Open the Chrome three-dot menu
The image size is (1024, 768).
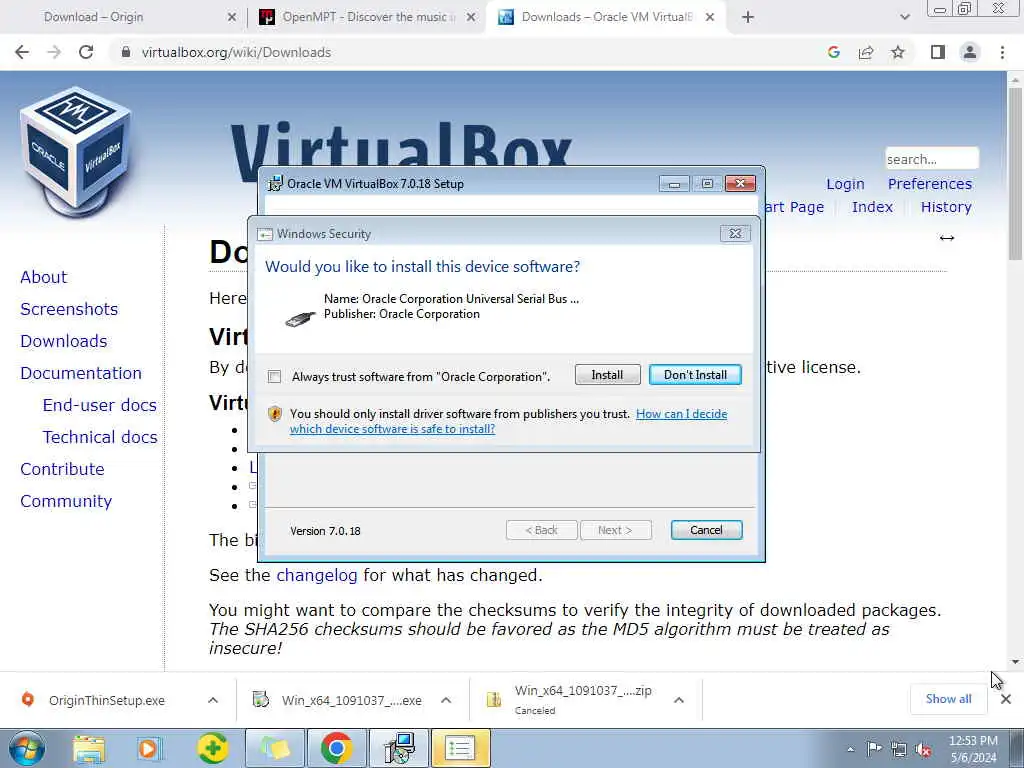click(1002, 52)
